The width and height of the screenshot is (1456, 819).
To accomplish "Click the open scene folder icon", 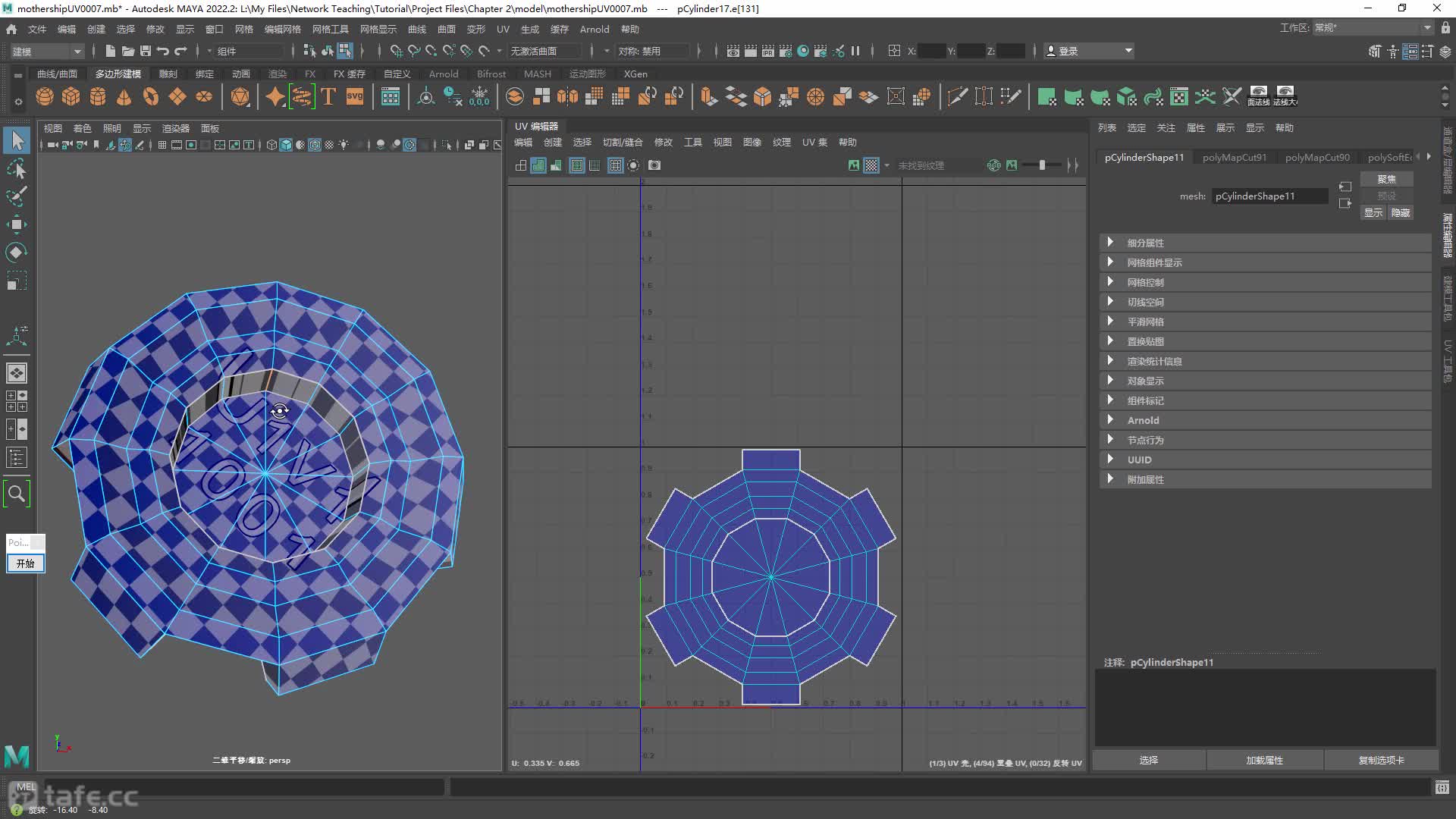I will [x=127, y=51].
